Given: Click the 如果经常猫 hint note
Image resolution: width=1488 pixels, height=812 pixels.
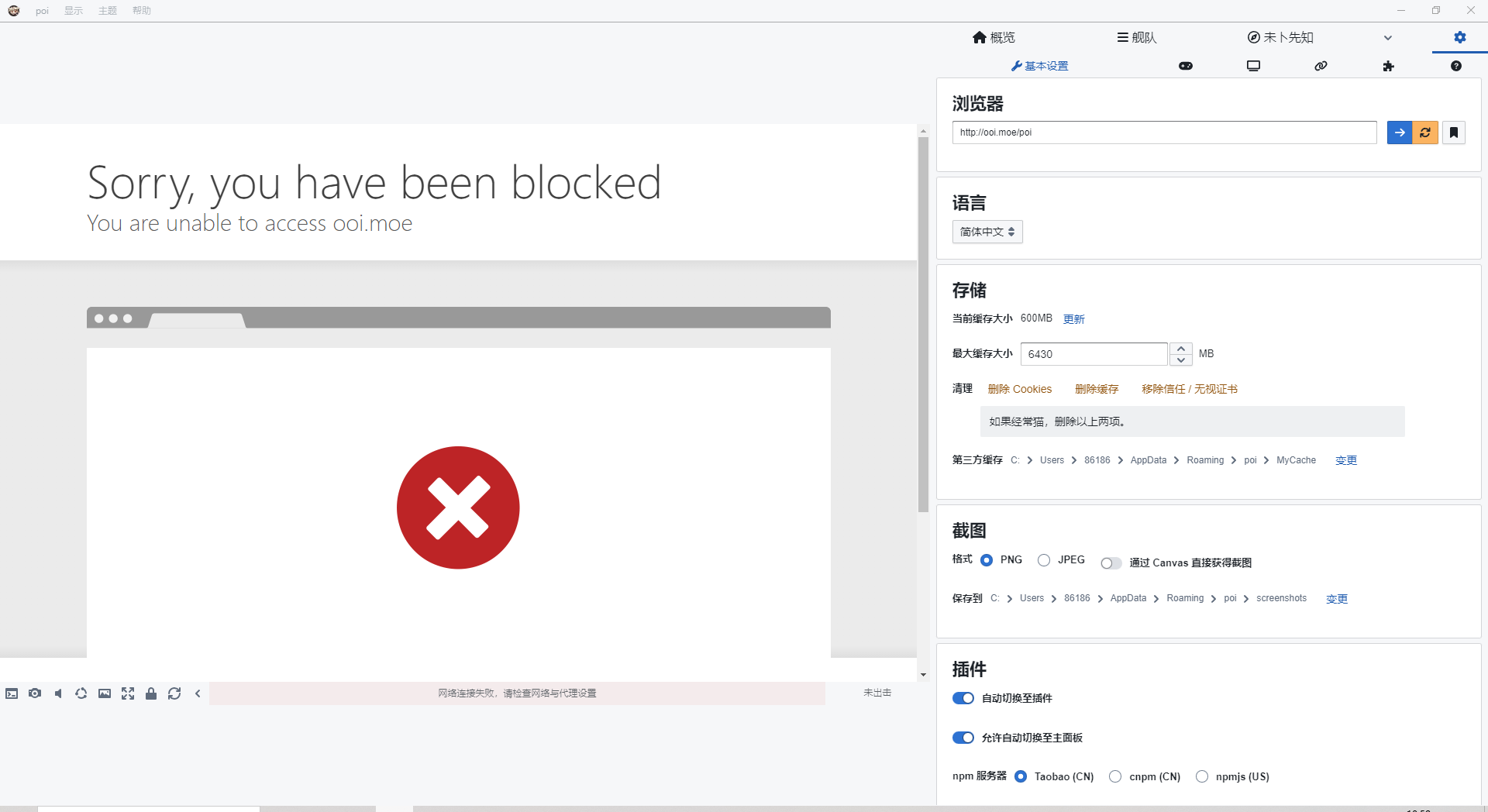Looking at the screenshot, I should click(x=1192, y=421).
